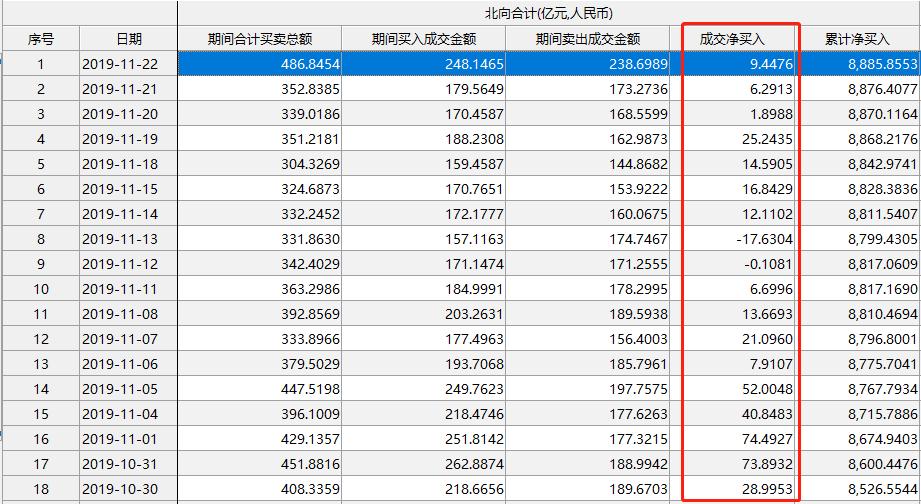Click net buy value -17.6304
The image size is (921, 504).
pos(732,238)
